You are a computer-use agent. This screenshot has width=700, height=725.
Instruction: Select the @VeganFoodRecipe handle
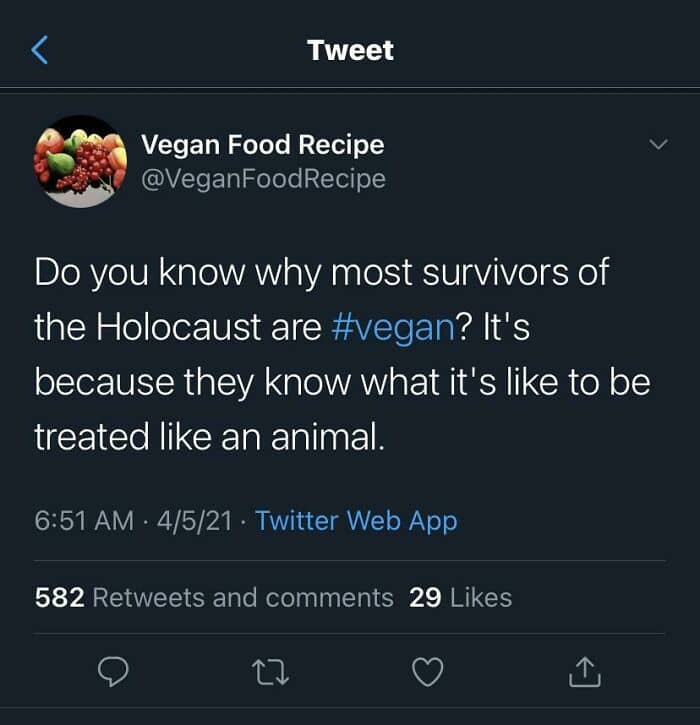(263, 178)
